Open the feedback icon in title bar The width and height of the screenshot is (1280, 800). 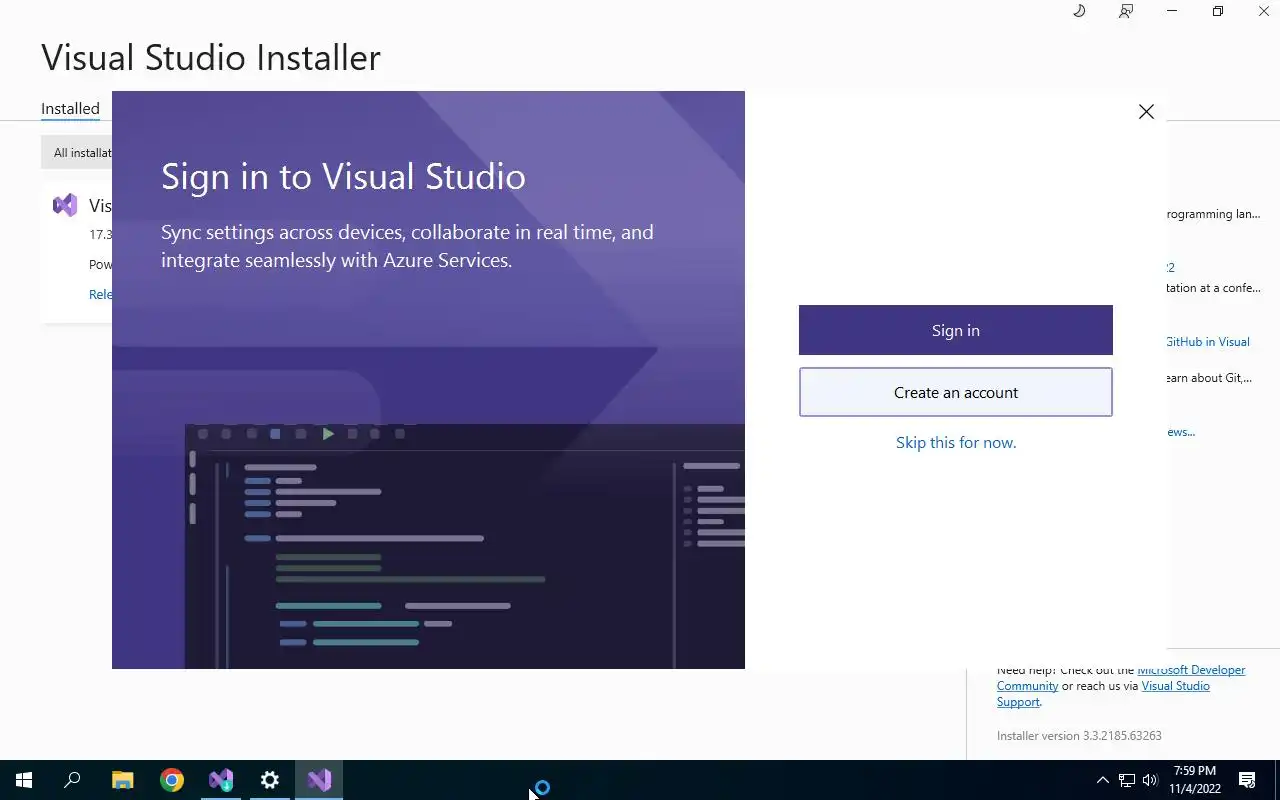(x=1126, y=11)
